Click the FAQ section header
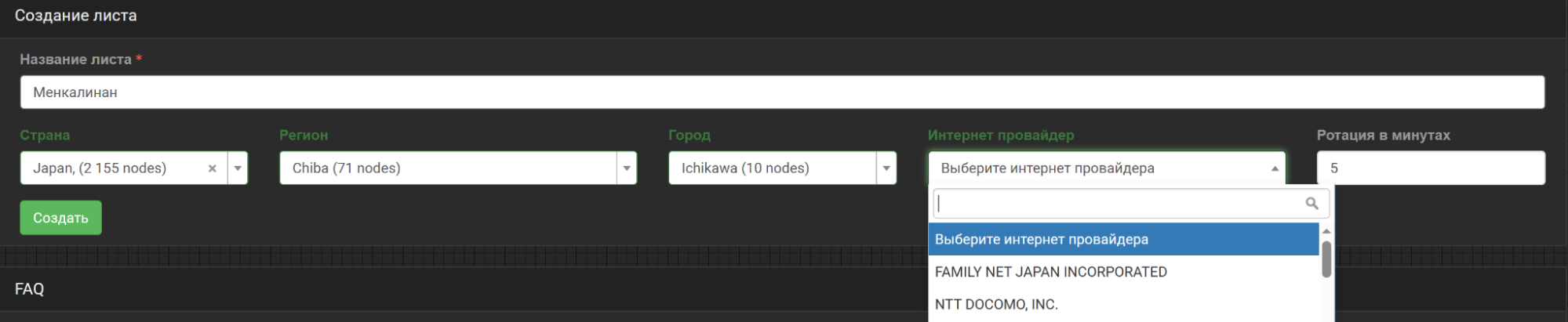This screenshot has width=1568, height=322. pyautogui.click(x=30, y=289)
